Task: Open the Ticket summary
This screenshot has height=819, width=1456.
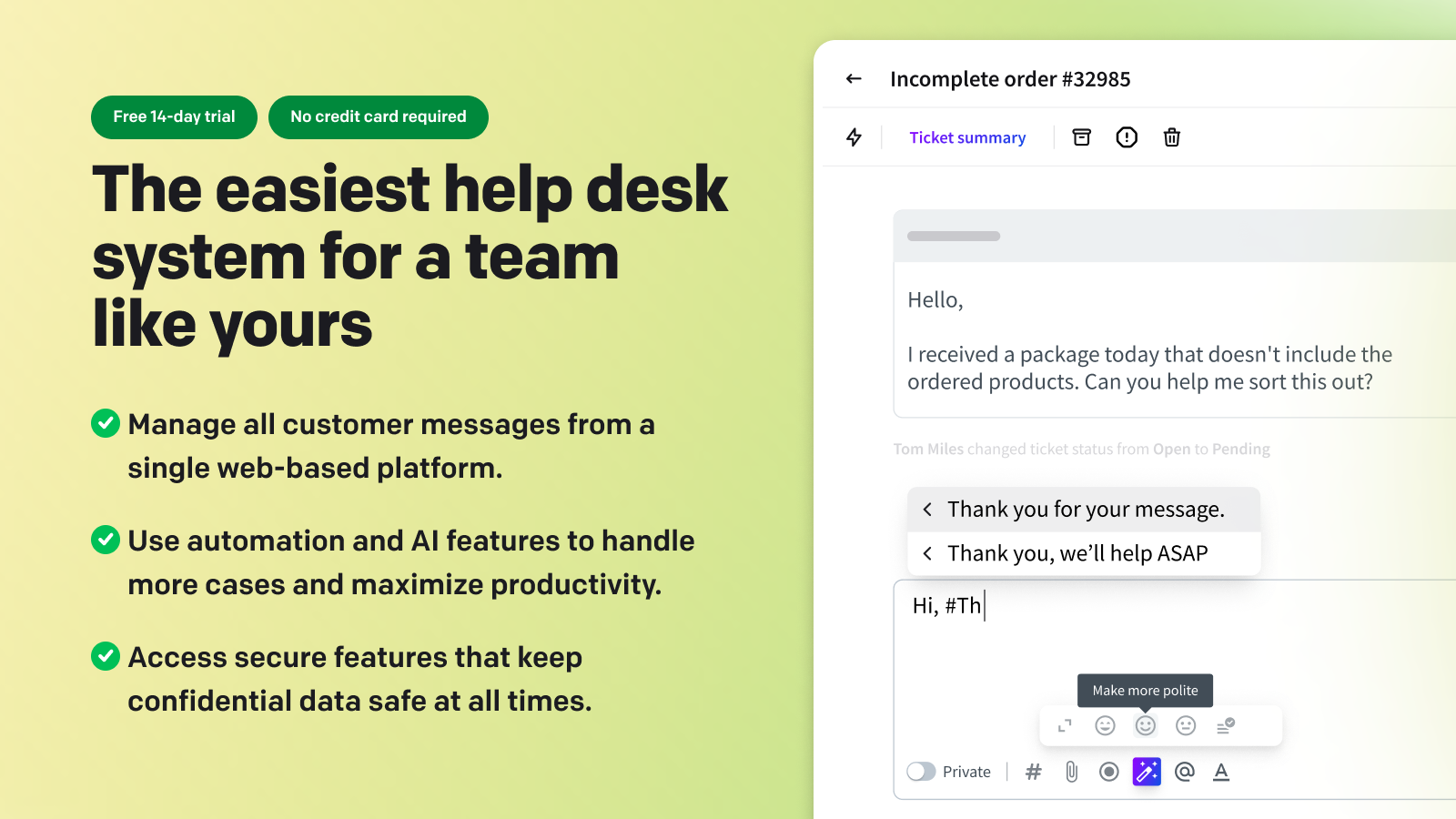Action: (x=967, y=137)
